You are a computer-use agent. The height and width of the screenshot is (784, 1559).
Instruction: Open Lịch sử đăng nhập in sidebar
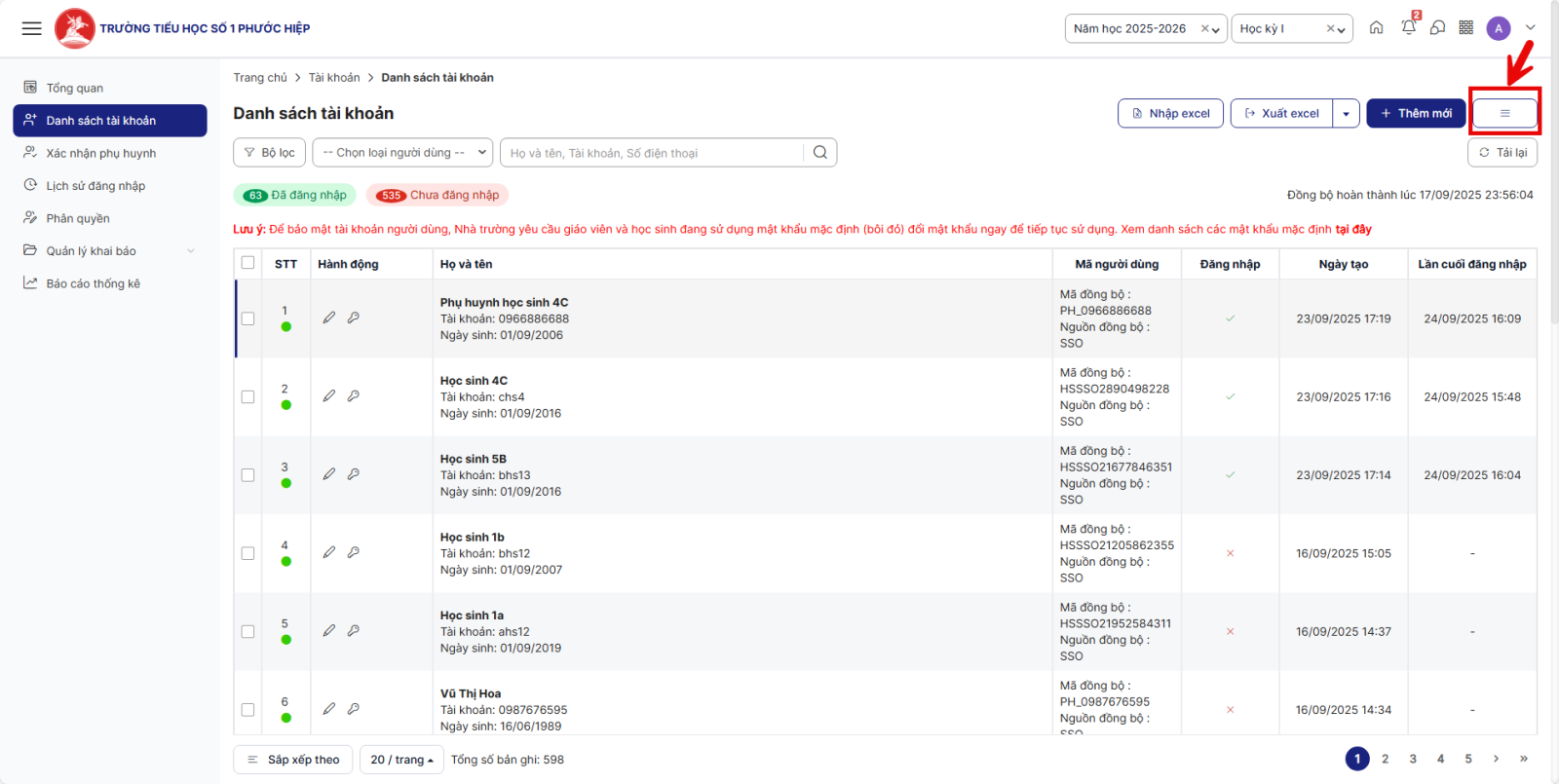tap(95, 186)
